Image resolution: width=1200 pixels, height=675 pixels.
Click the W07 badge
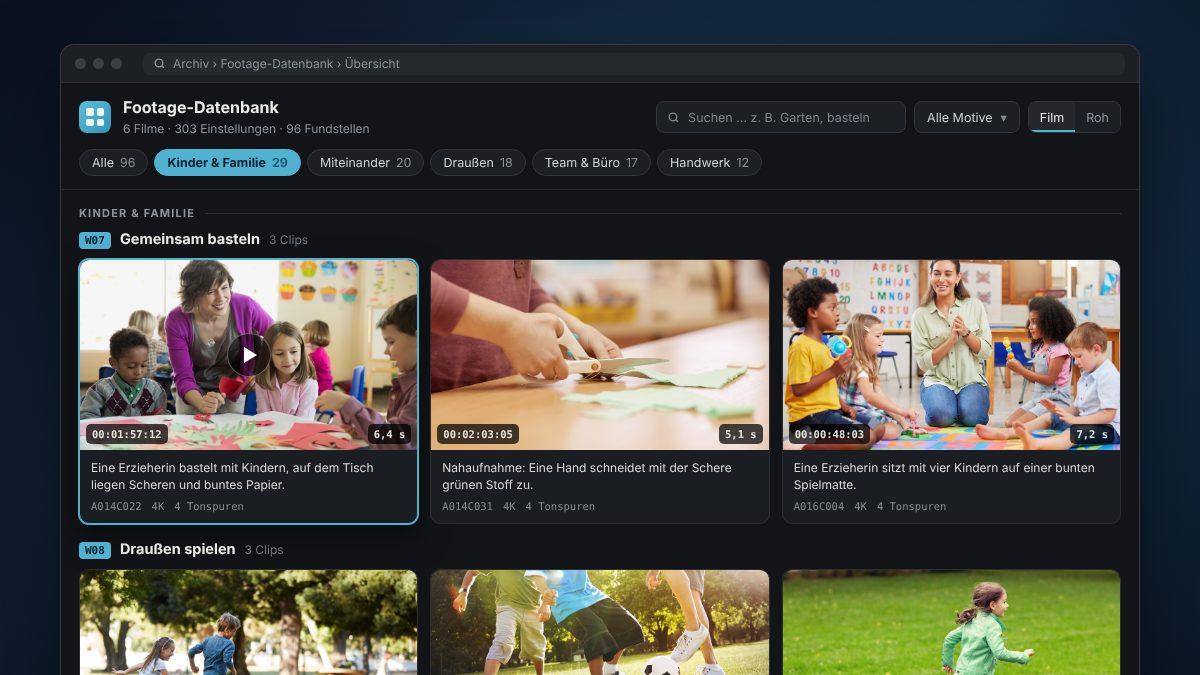click(95, 240)
